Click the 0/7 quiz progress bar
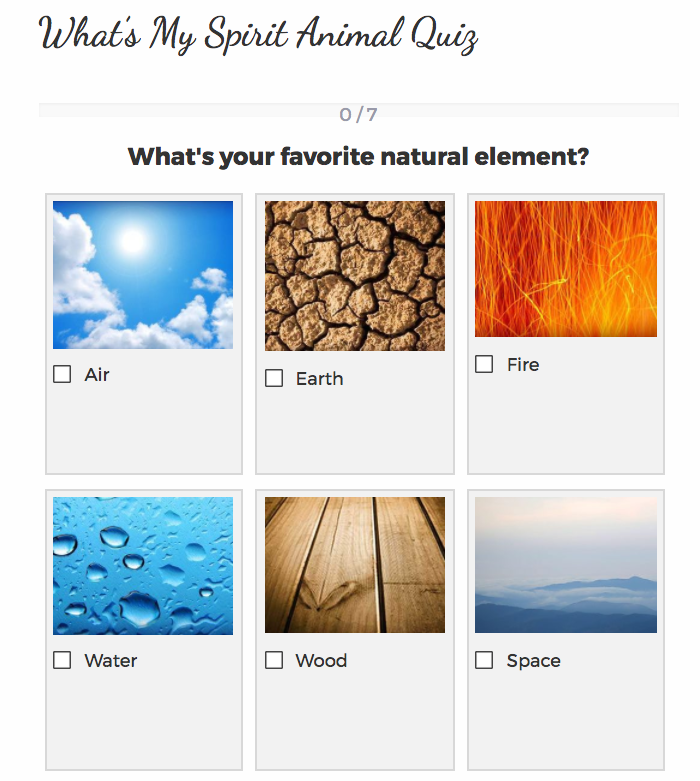Image resolution: width=700 pixels, height=781 pixels. (x=358, y=111)
